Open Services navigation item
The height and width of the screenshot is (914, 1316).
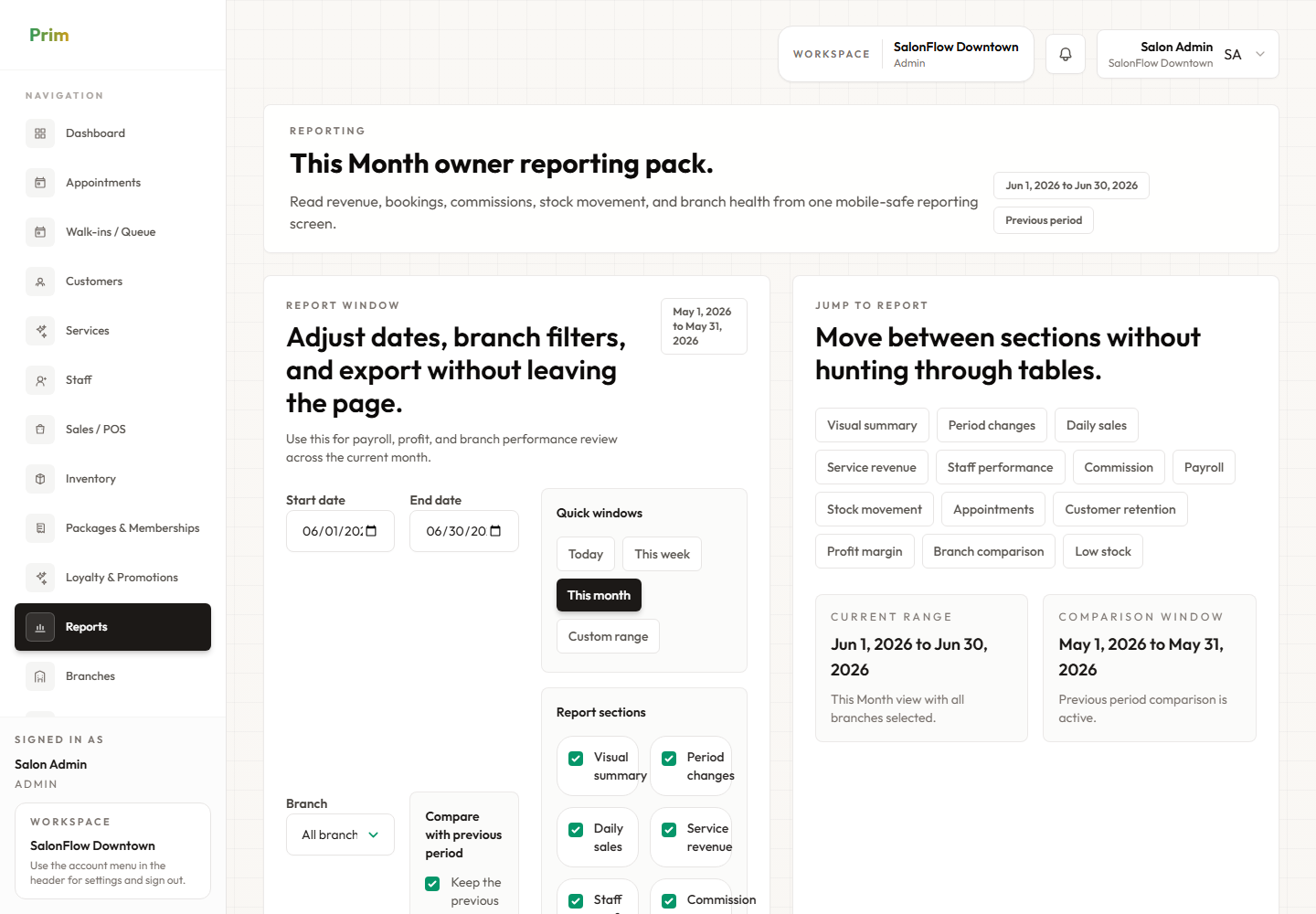coord(112,331)
